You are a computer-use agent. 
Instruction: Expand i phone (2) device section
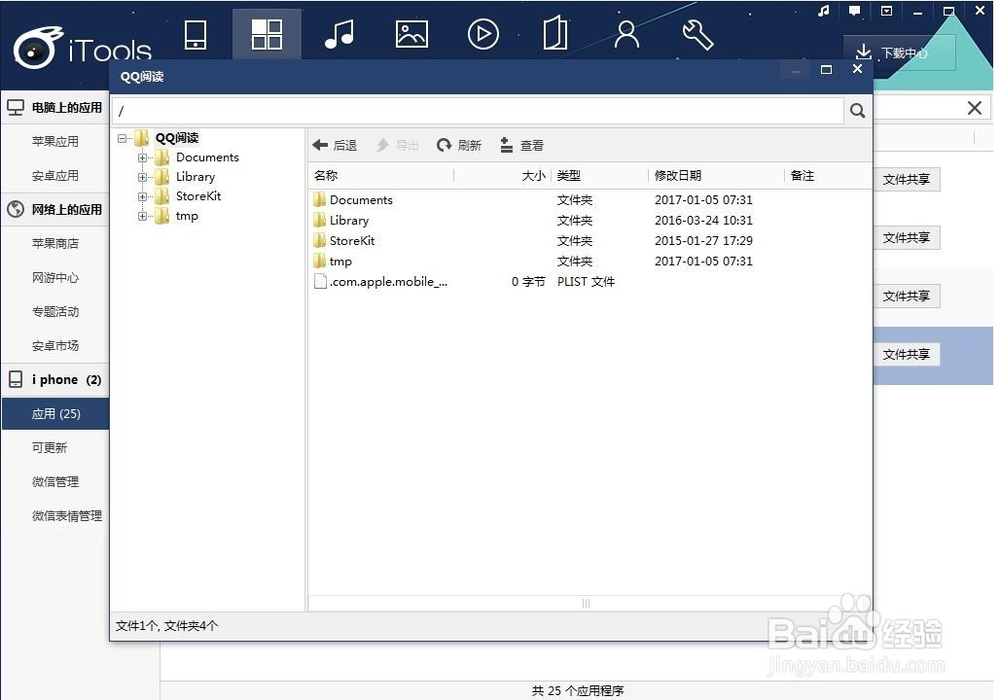[x=55, y=380]
